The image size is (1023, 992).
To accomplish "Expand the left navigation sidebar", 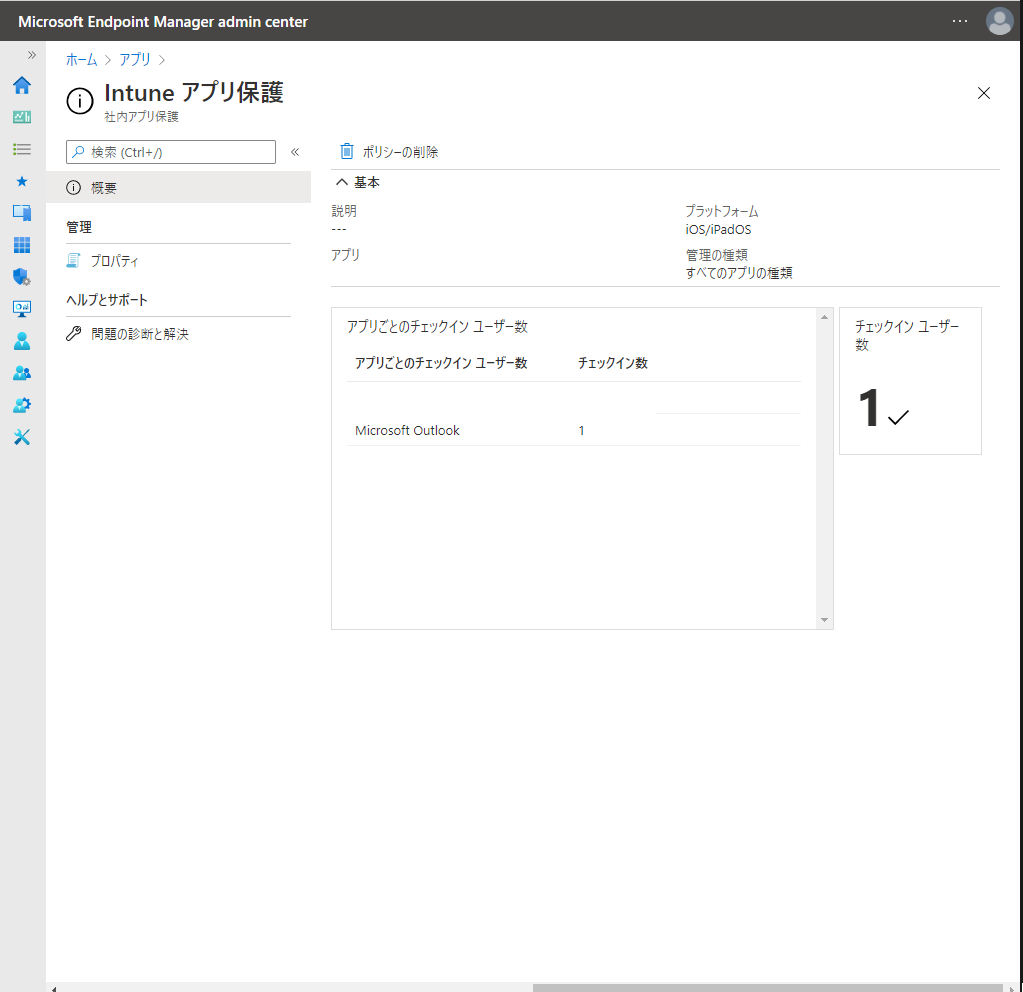I will [x=31, y=55].
